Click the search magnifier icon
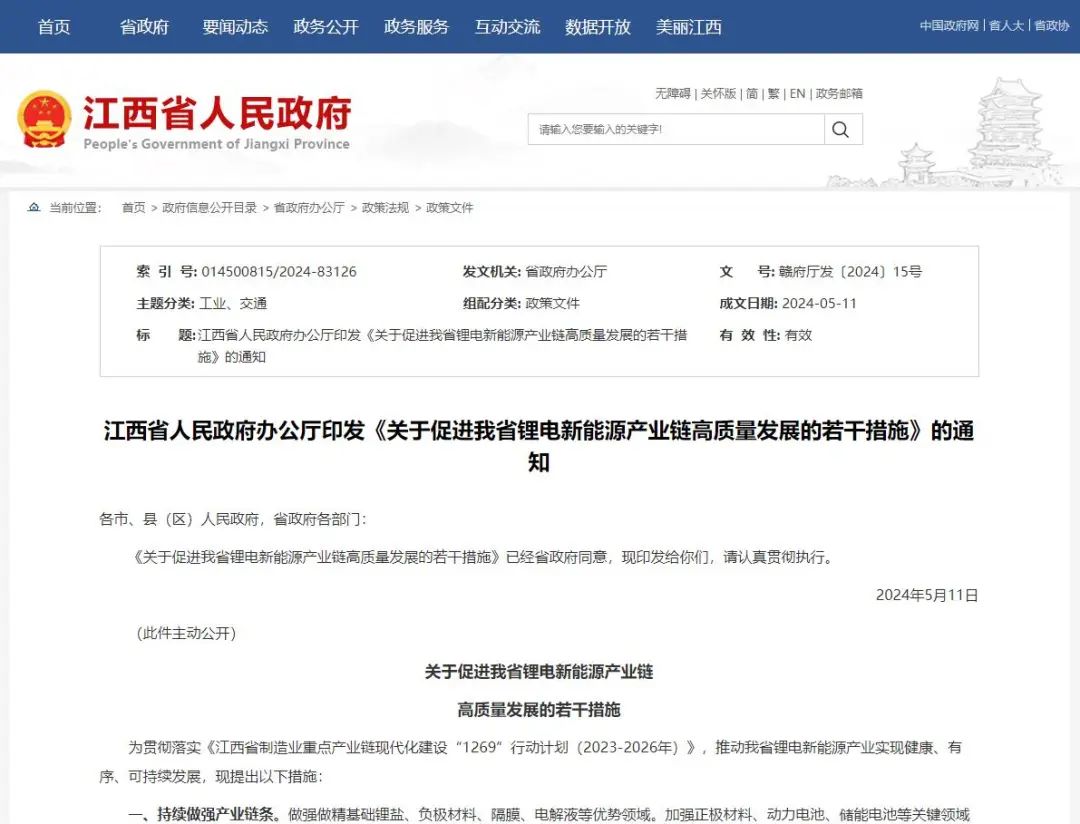Image resolution: width=1080 pixels, height=824 pixels. [x=841, y=129]
